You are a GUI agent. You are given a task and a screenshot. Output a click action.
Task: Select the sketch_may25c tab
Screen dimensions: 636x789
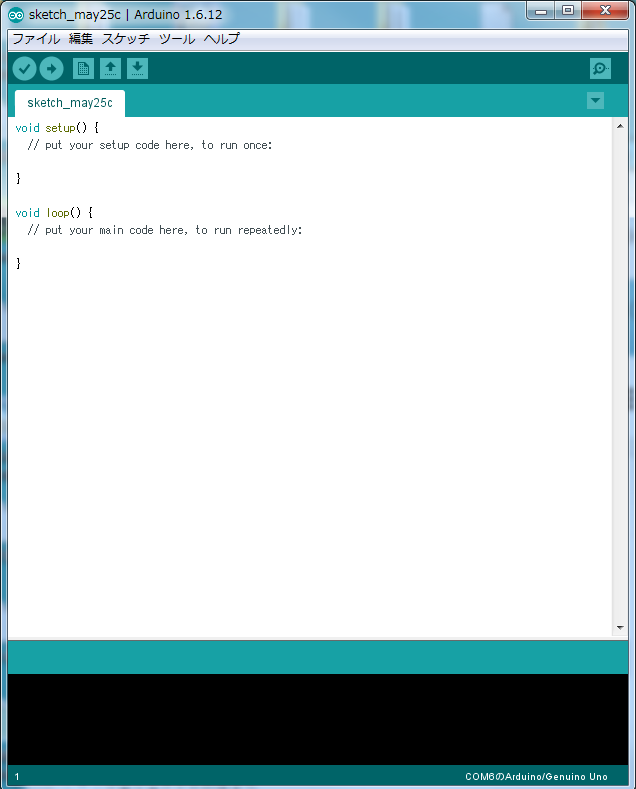70,103
